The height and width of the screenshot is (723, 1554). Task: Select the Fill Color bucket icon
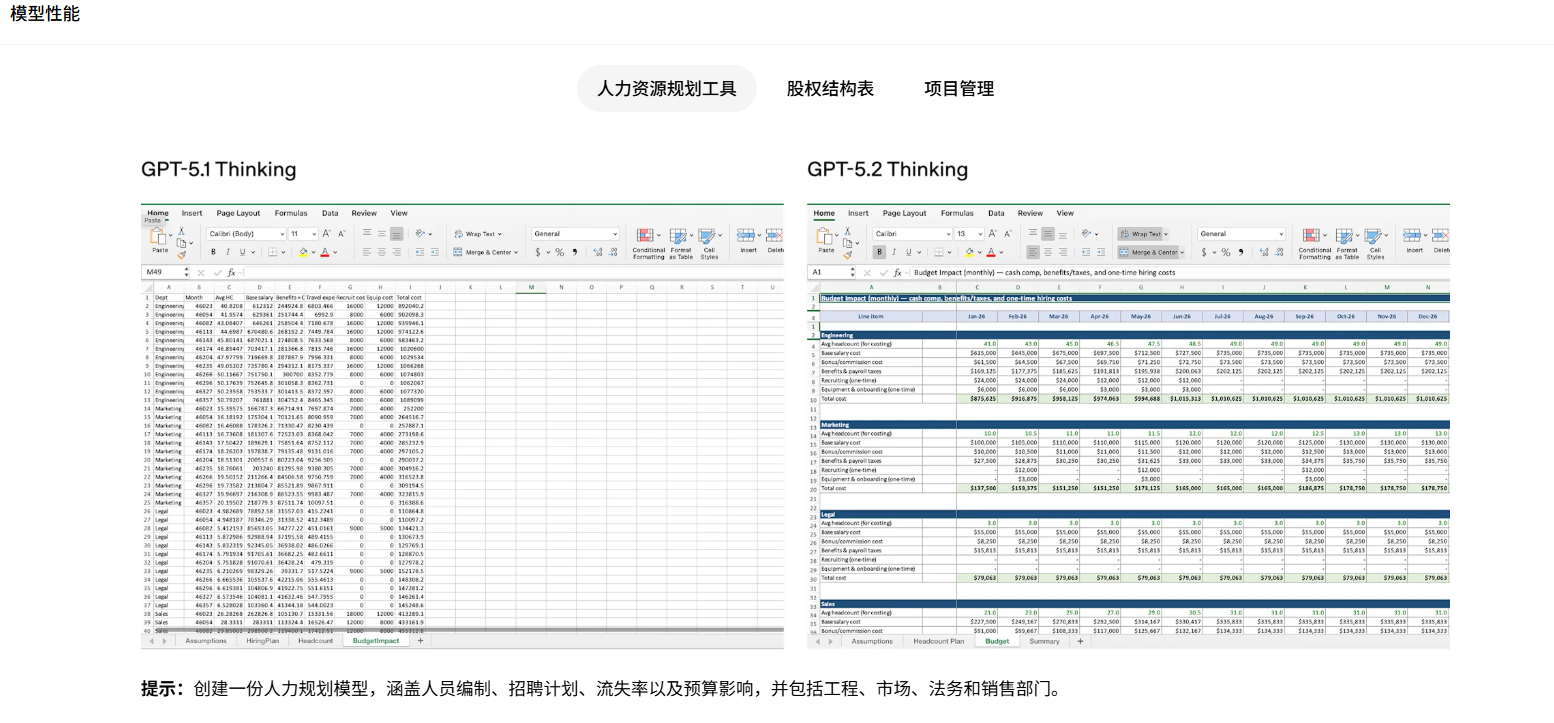coord(968,252)
